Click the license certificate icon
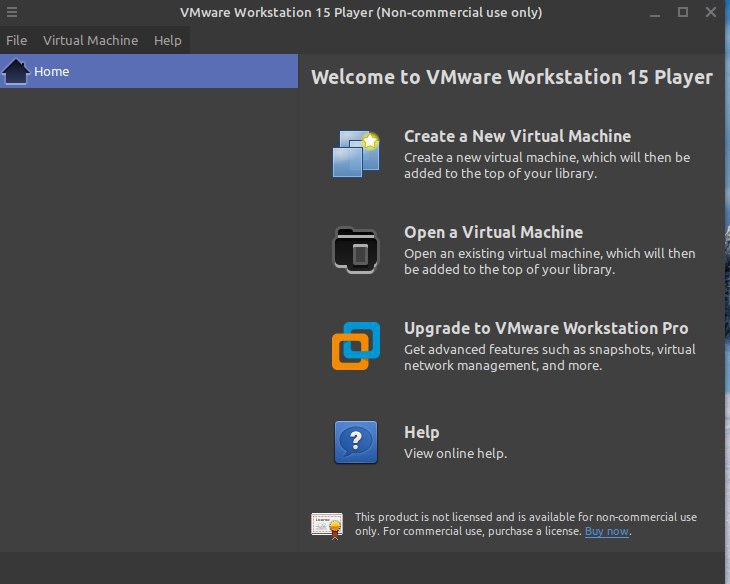730x584 pixels. (x=327, y=525)
